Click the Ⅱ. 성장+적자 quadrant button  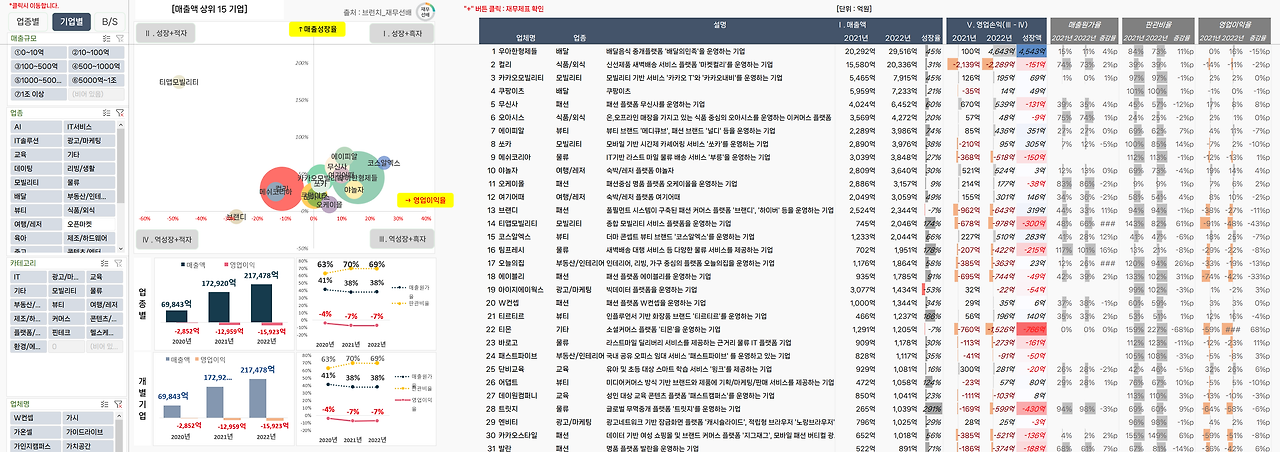click(x=167, y=33)
